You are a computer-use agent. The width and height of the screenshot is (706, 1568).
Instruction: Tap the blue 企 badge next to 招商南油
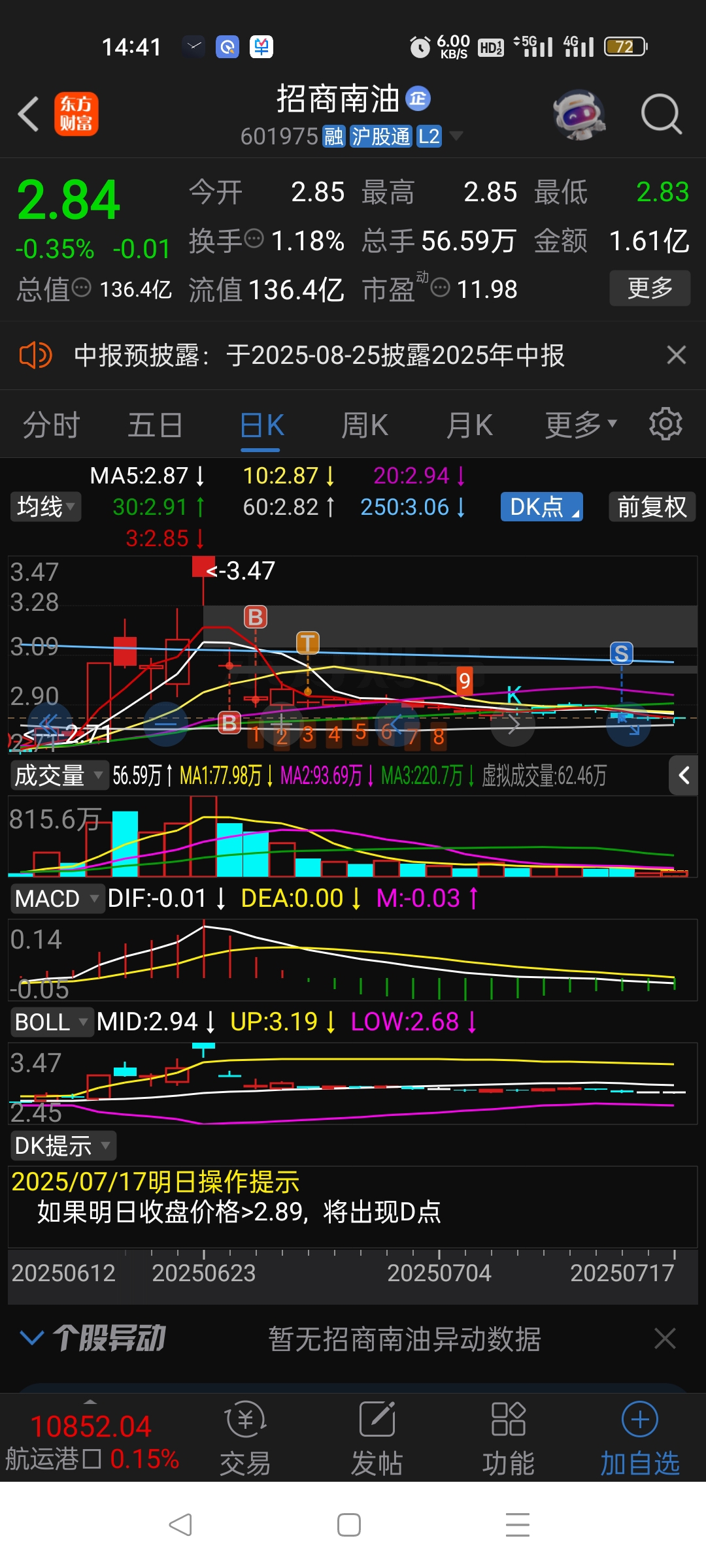[x=418, y=99]
